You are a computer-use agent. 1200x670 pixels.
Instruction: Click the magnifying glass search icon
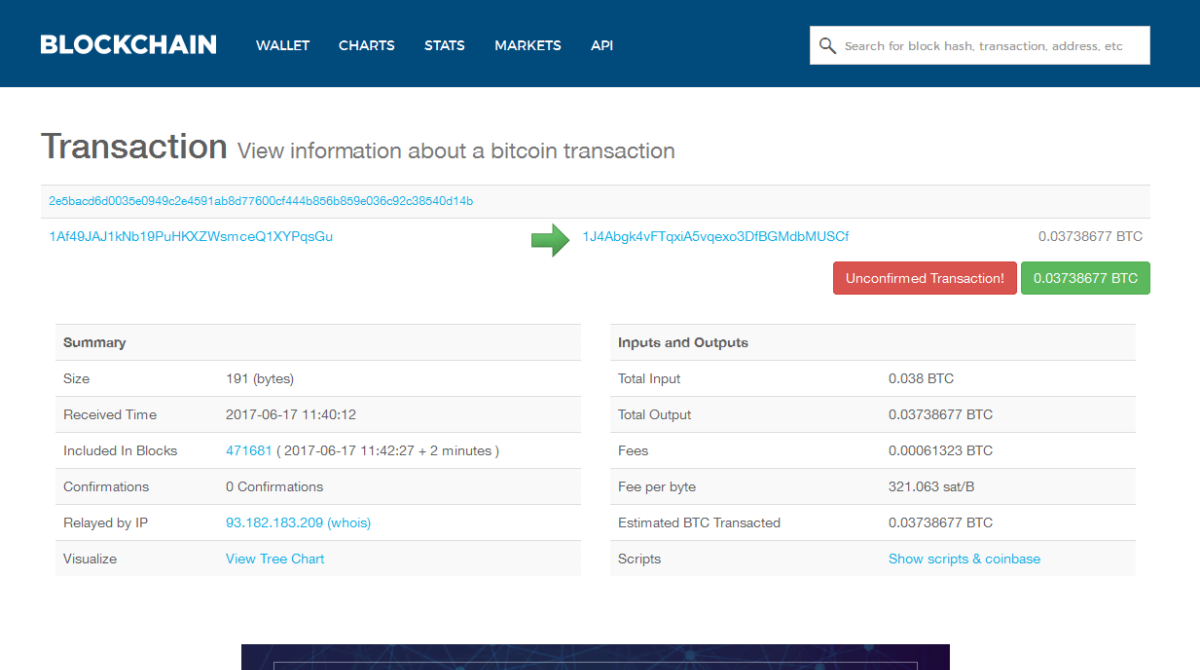click(827, 46)
